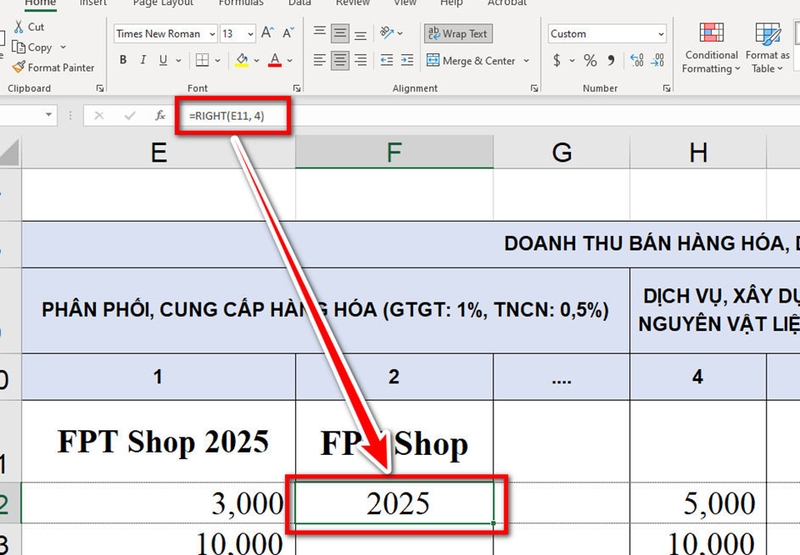The height and width of the screenshot is (555, 800).
Task: Click cell containing FPT Shop 2025
Action: [159, 441]
